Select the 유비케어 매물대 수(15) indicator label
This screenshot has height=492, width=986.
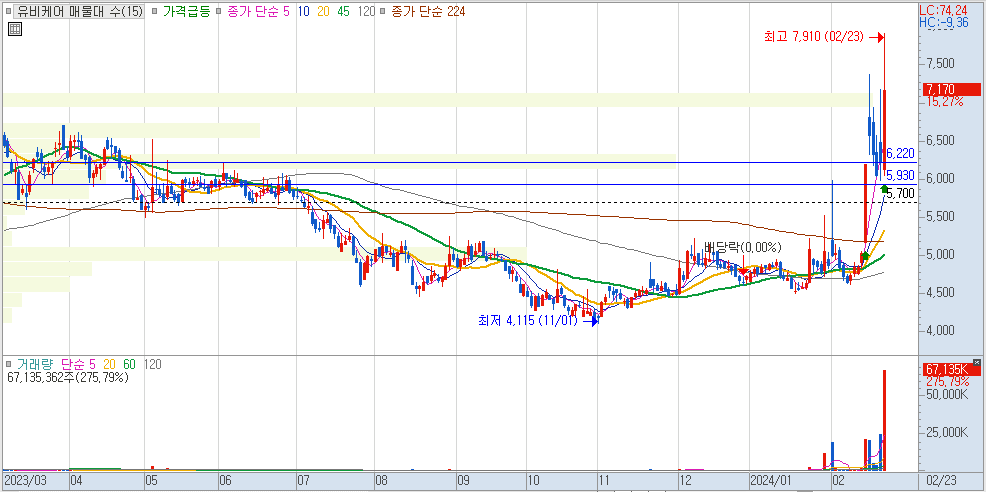80,11
